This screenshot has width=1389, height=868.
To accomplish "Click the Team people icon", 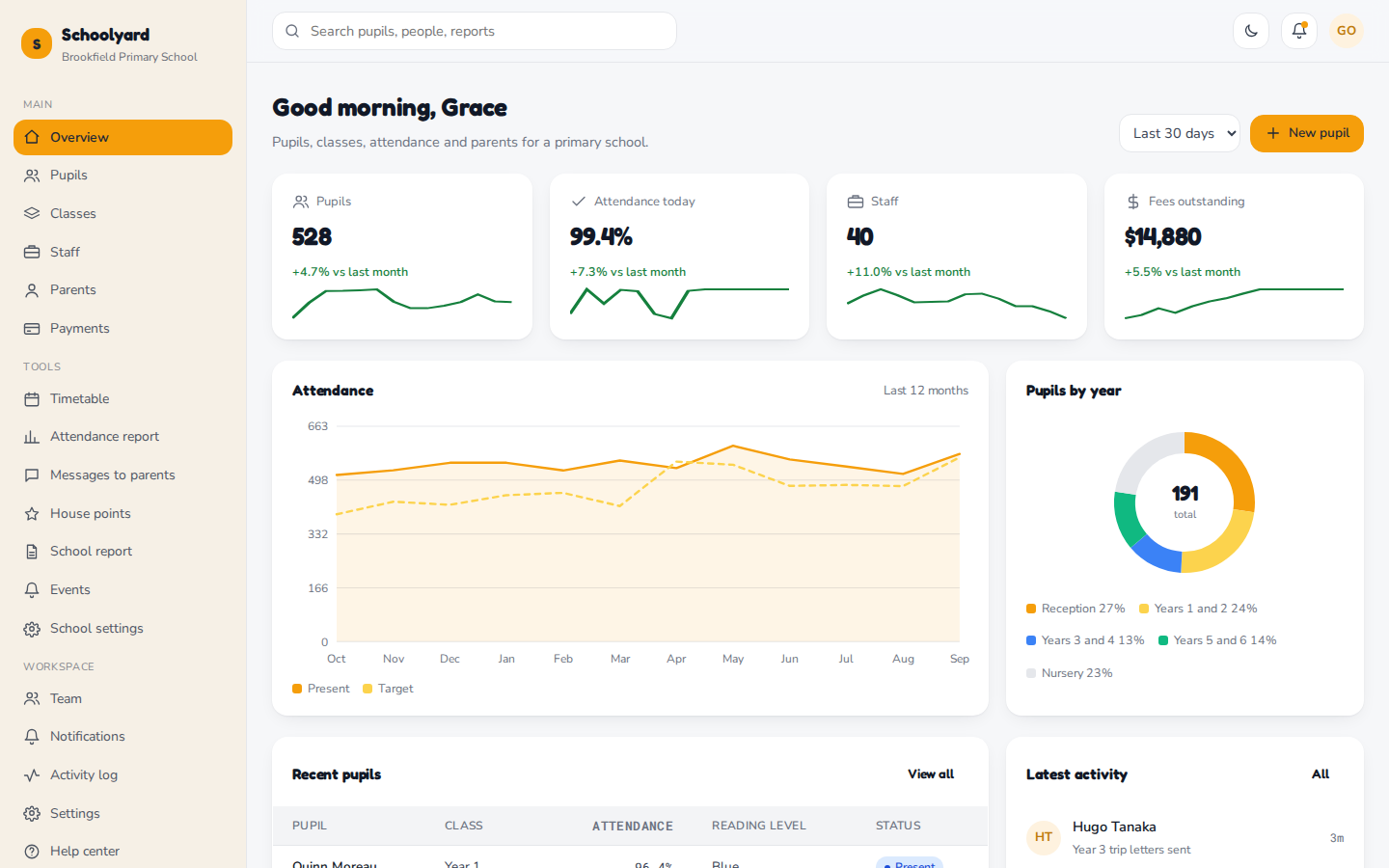I will pos(32,698).
